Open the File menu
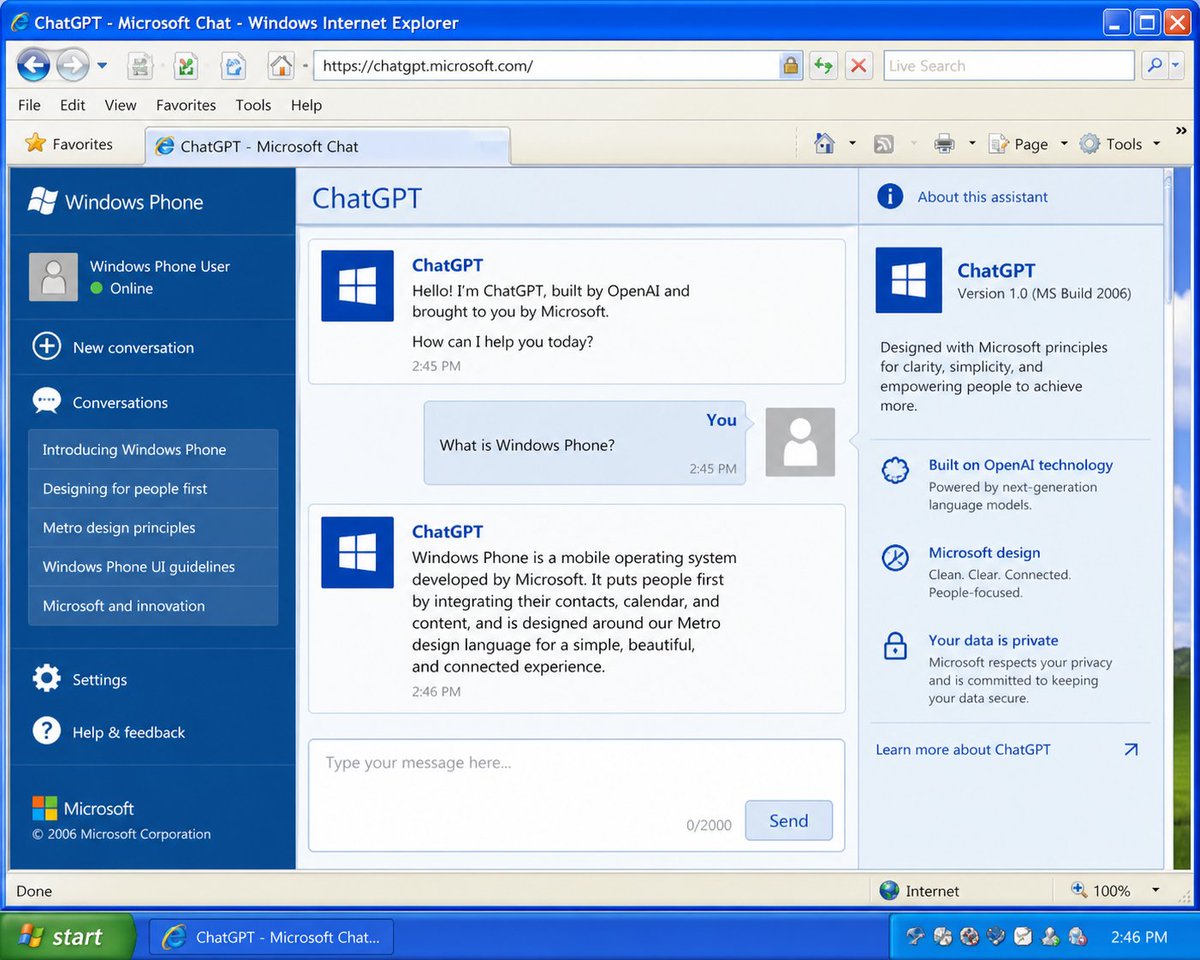This screenshot has width=1200, height=960. [30, 105]
